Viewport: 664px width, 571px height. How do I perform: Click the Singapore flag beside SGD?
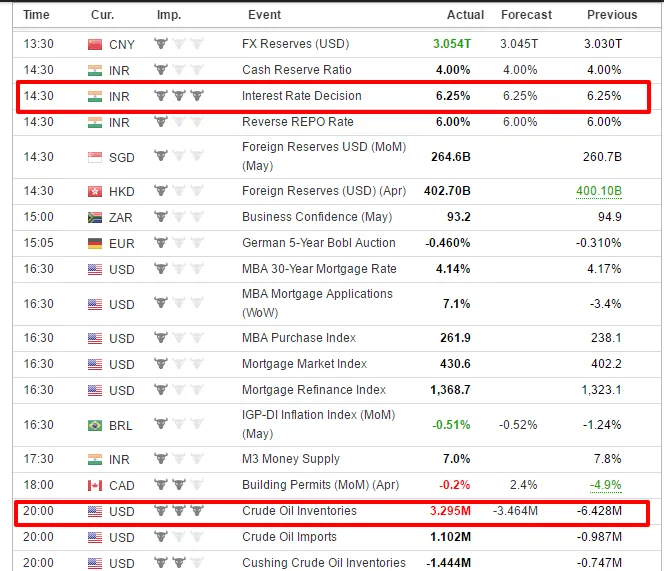click(x=95, y=156)
